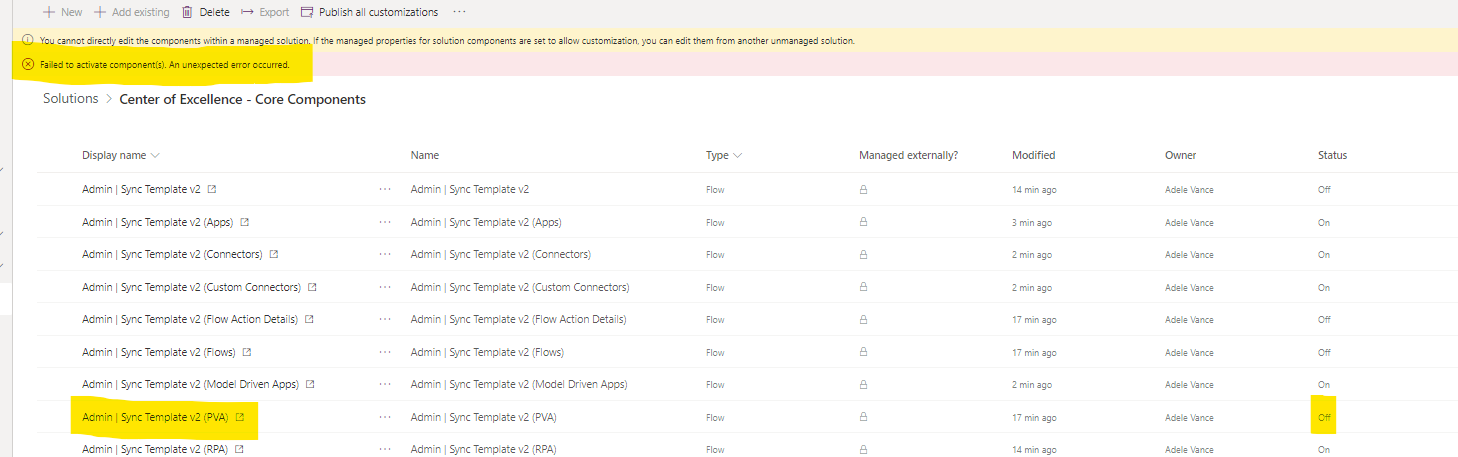Click the Modified column header
Screen dimensions: 1458x457
1033,155
